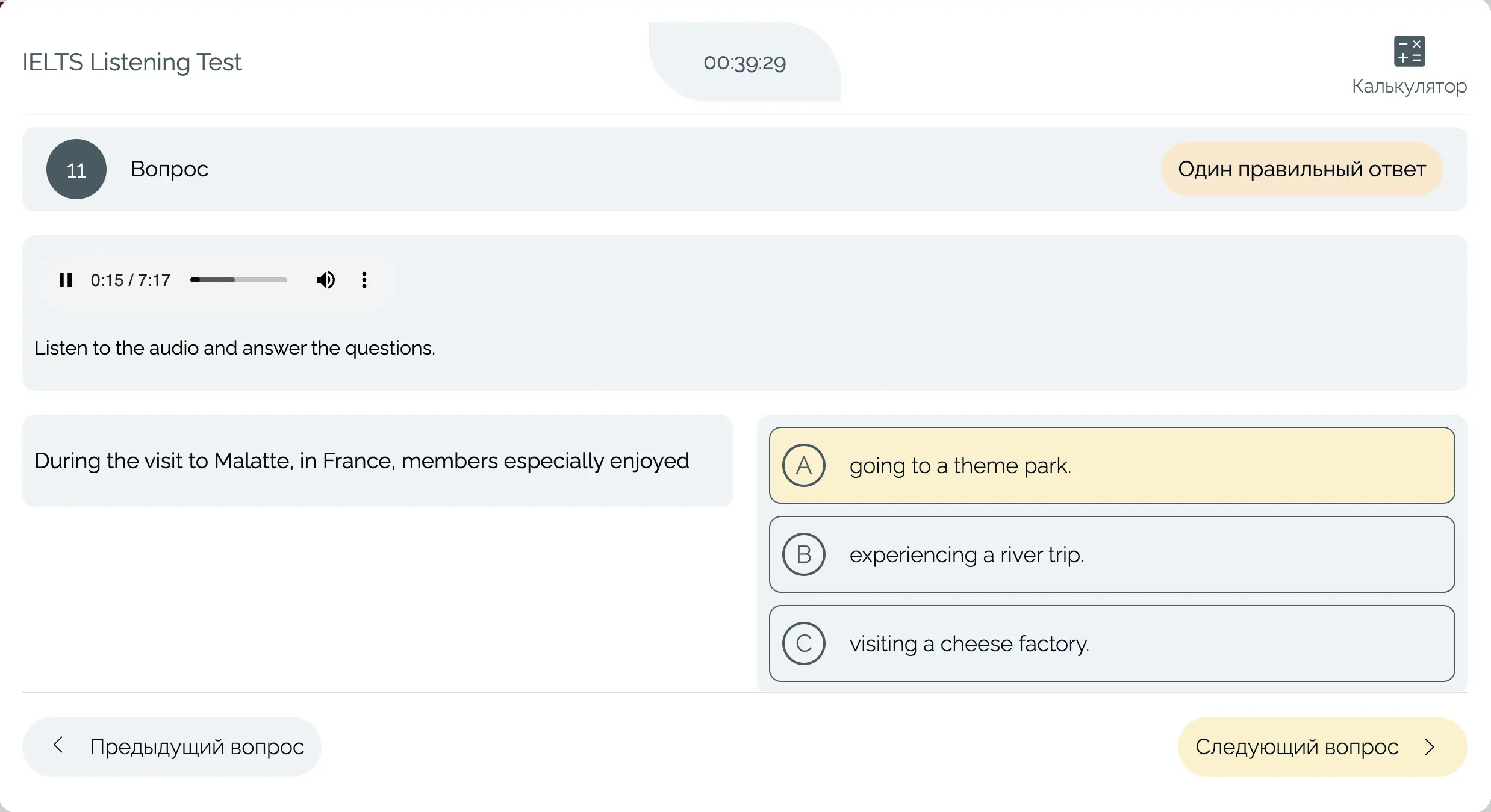Choose "experiencing a river trip" option
The image size is (1491, 812).
click(x=967, y=555)
